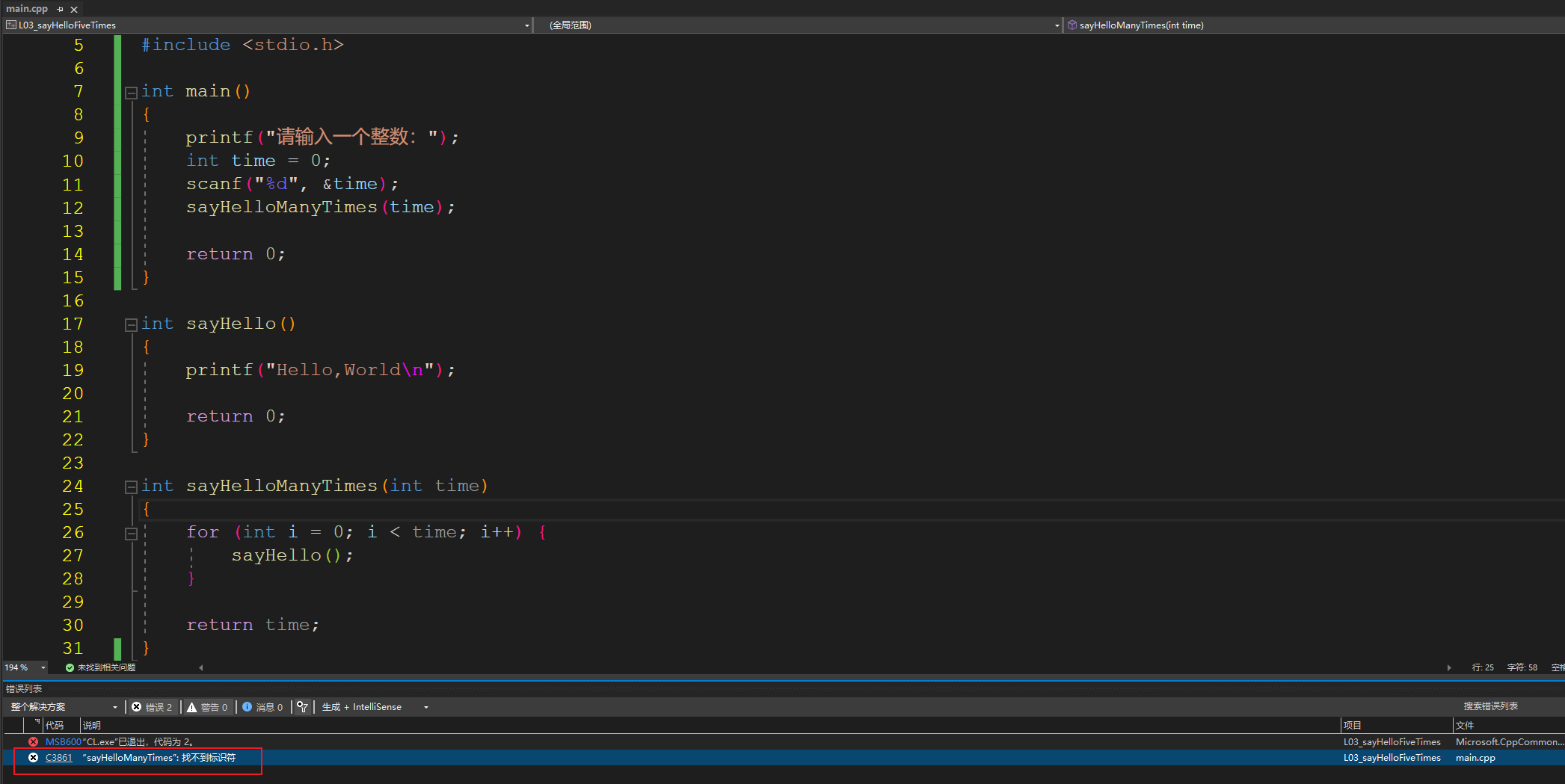This screenshot has width=1565, height=784.
Task: Click the MSB600 error row icon
Action: (33, 742)
